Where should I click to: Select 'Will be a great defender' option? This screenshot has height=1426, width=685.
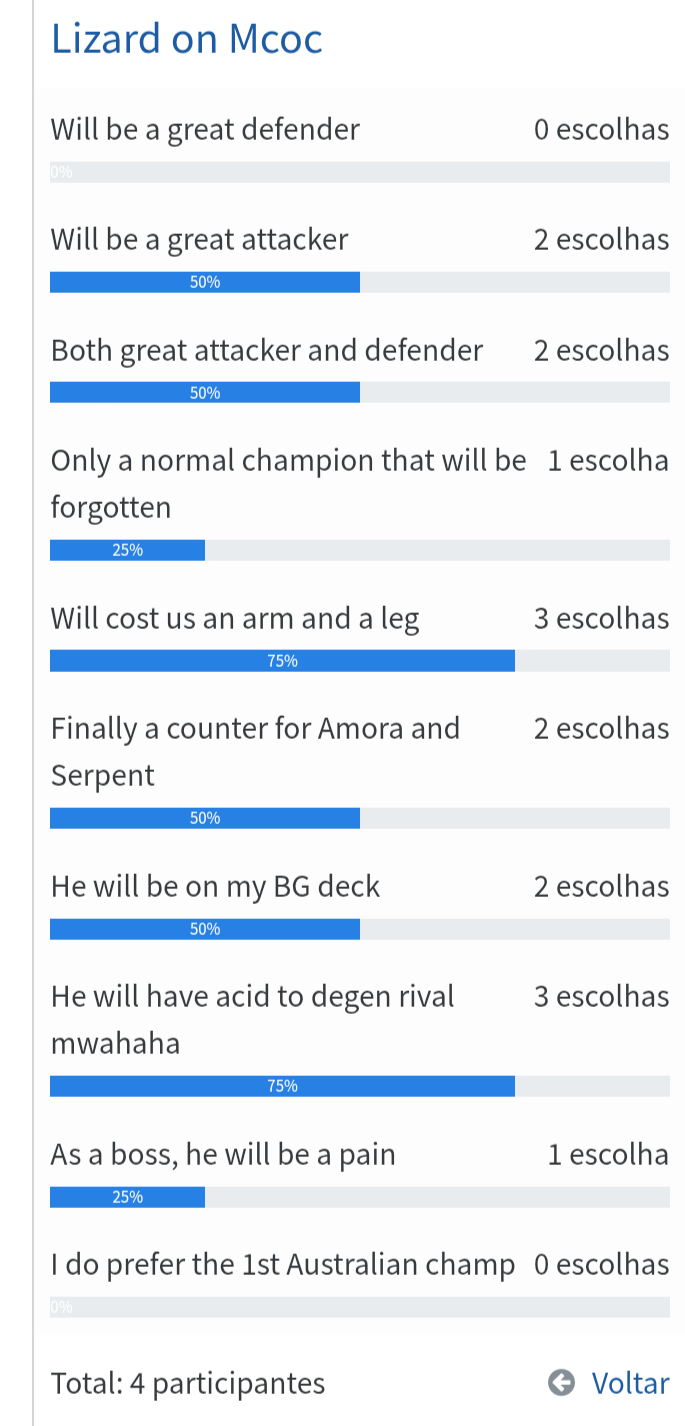(x=205, y=130)
